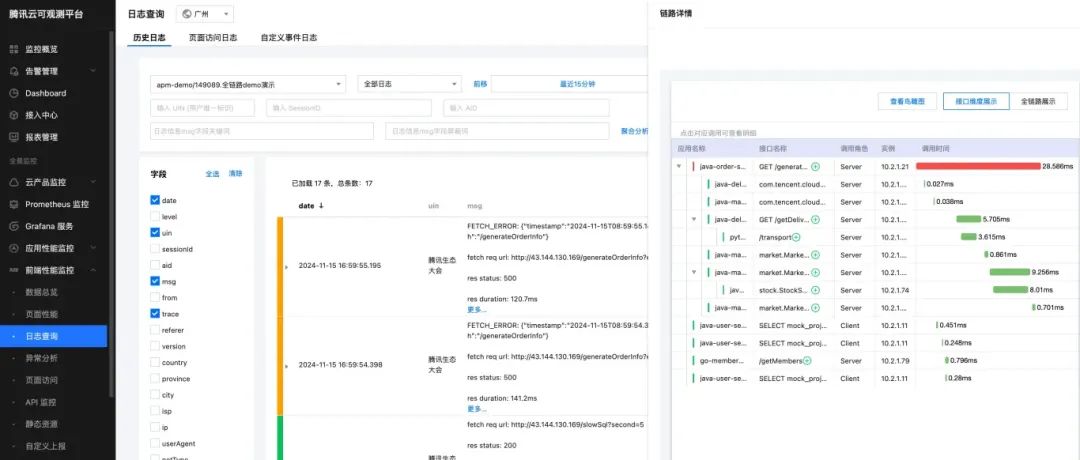Switch to the 页面访问日志 tab

point(213,38)
